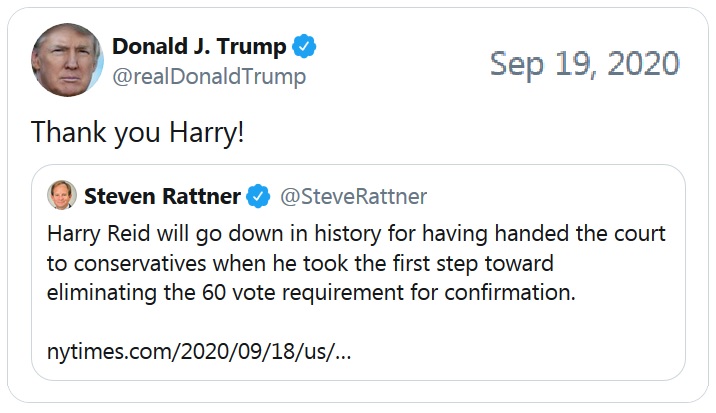
Task: Click verified badge beside Donald J. Trump
Action: coord(304,46)
